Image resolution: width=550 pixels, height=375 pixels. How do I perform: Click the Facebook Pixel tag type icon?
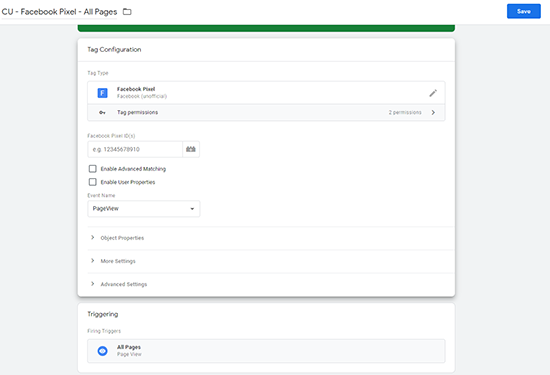pos(102,93)
